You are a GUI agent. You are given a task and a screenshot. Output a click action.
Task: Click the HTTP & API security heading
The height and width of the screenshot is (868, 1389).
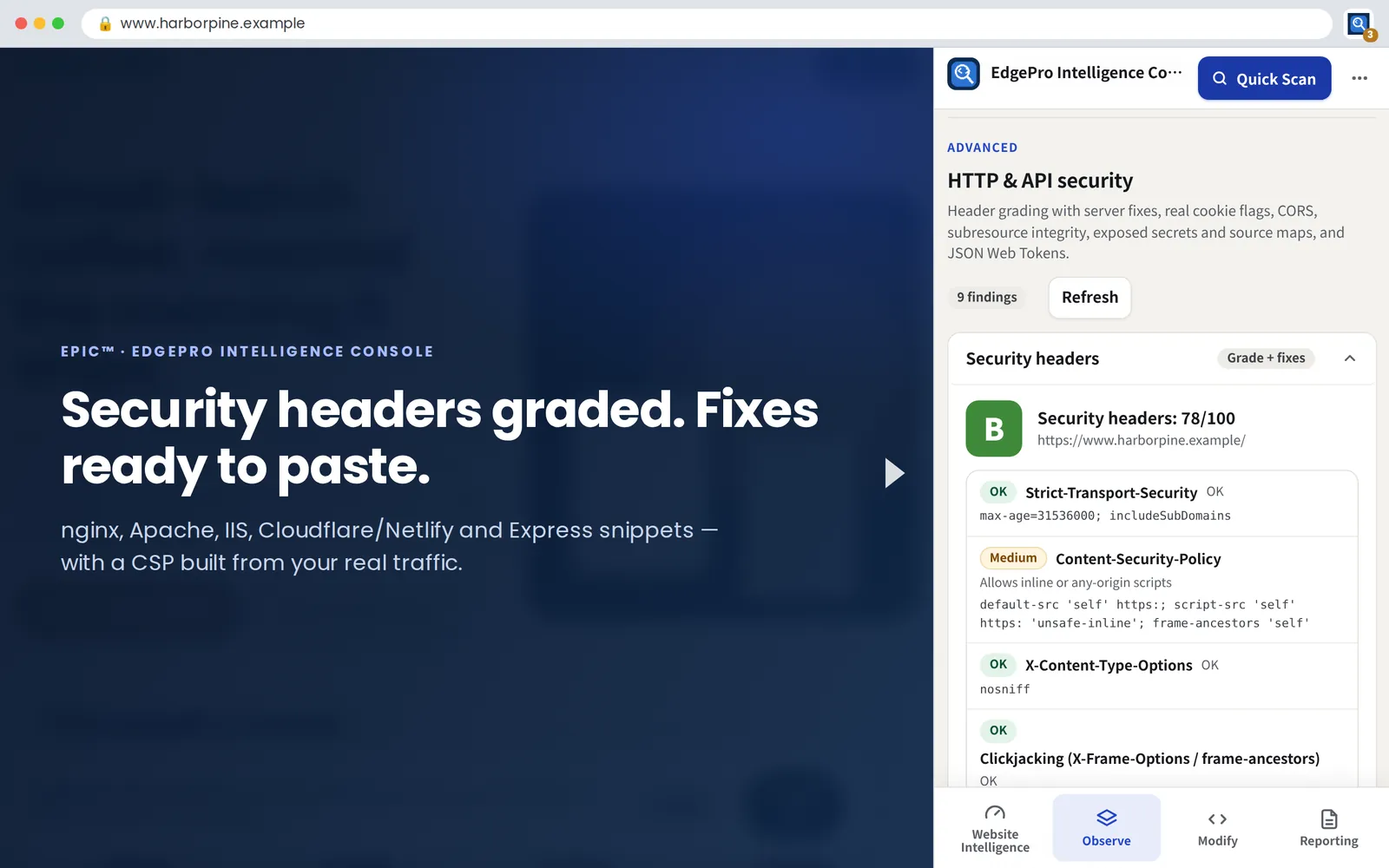point(1040,181)
